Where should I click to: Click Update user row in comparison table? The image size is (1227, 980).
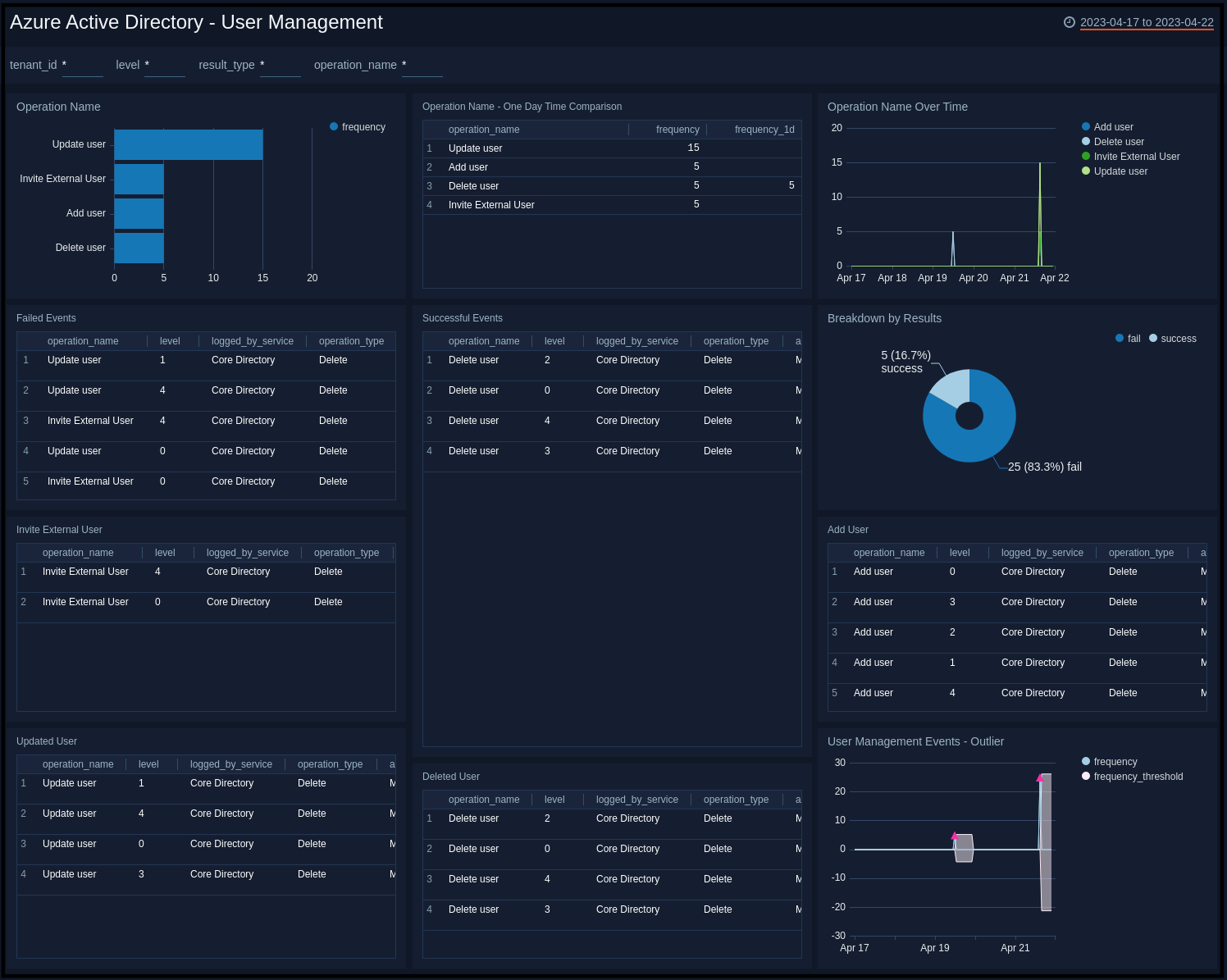tap(612, 148)
